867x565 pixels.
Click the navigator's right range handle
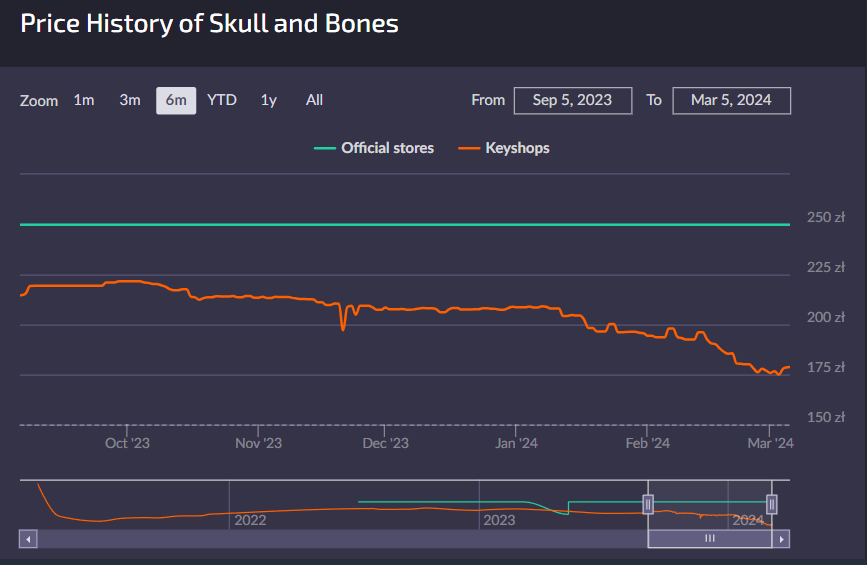[771, 504]
